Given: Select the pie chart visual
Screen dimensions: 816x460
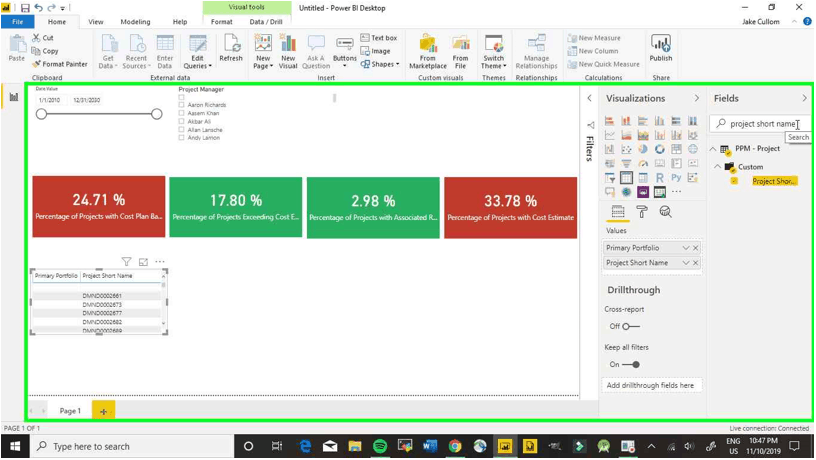Looking at the screenshot, I should [x=643, y=149].
